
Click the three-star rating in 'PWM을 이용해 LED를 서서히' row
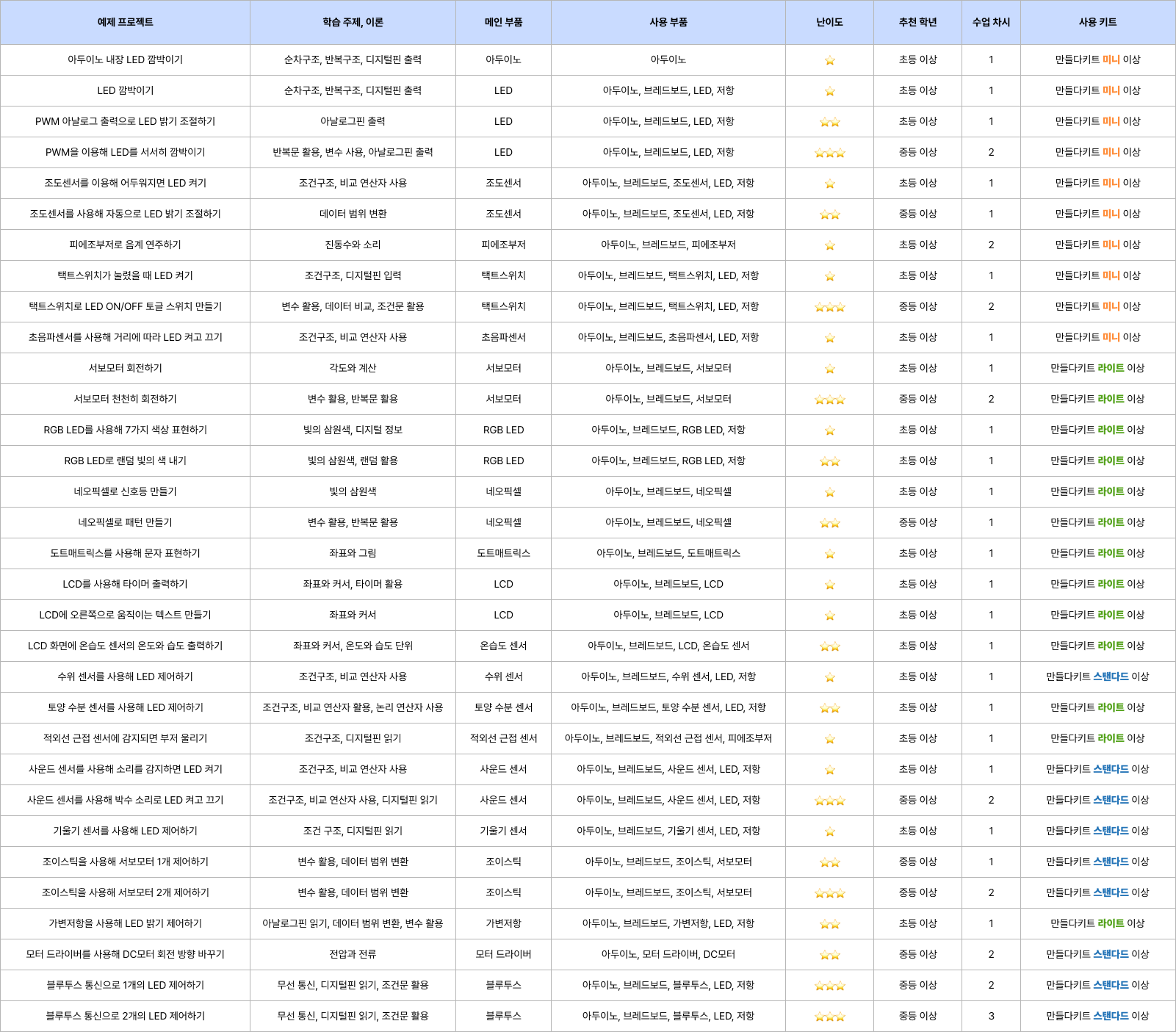point(830,153)
